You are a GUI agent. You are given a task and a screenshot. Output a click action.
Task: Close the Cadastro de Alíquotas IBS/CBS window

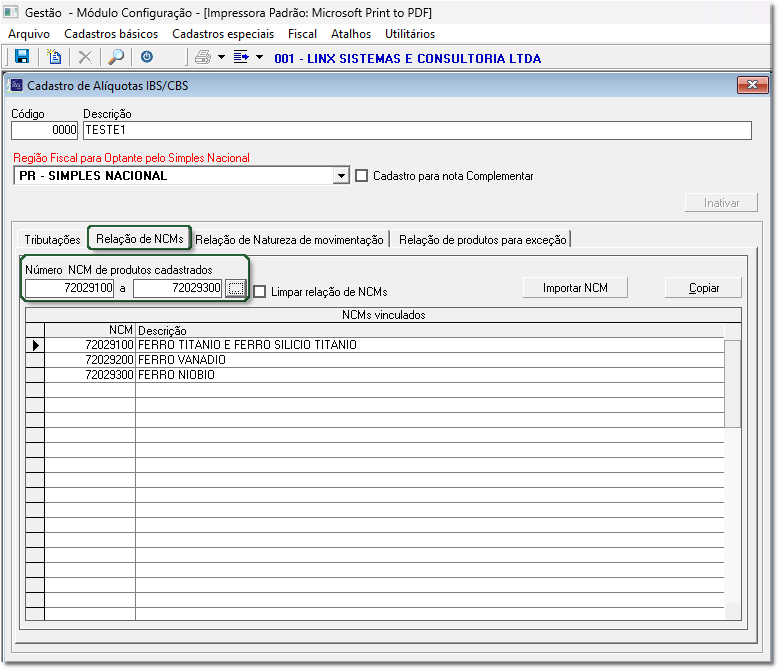click(x=752, y=85)
